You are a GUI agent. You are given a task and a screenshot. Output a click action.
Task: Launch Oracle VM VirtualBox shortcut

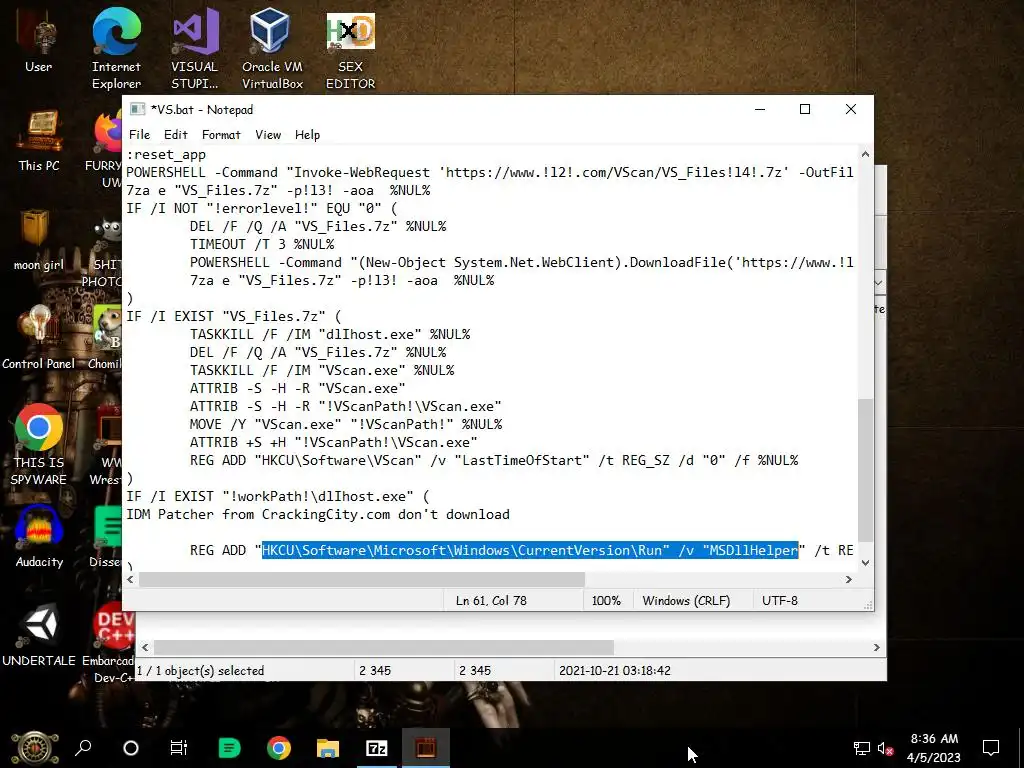(272, 49)
